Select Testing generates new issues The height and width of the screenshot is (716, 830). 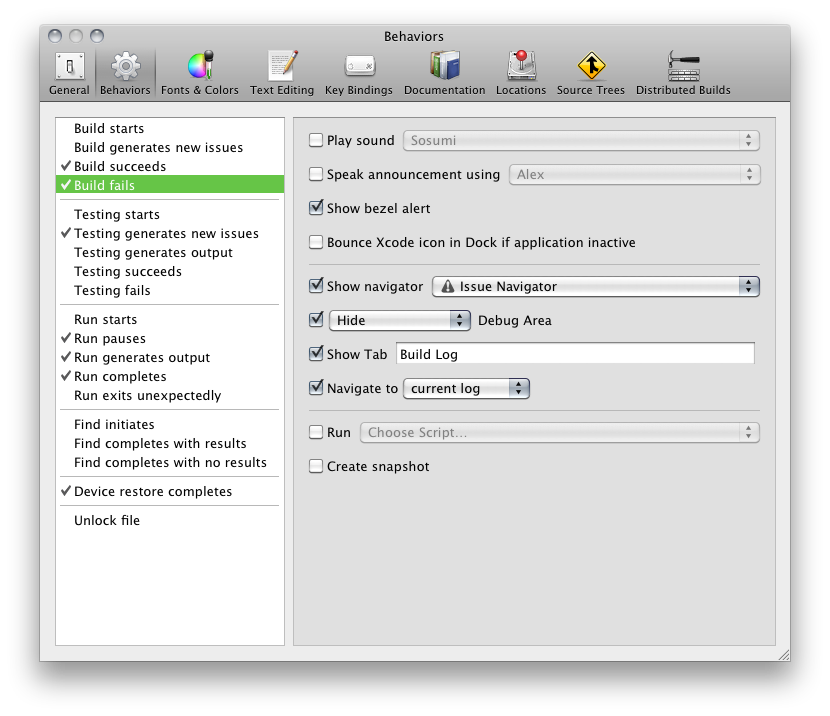click(170, 234)
